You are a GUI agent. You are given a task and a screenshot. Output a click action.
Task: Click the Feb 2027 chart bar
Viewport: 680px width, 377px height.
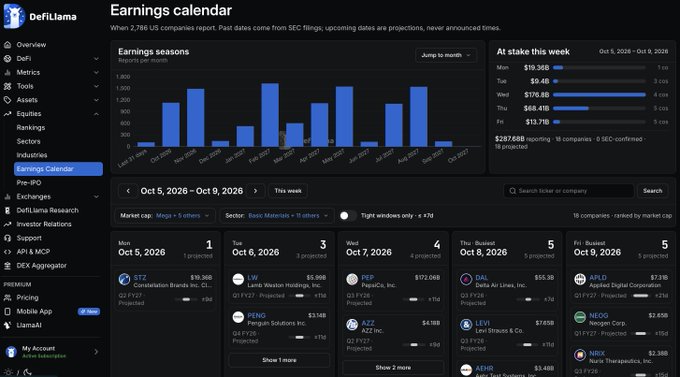coord(270,115)
